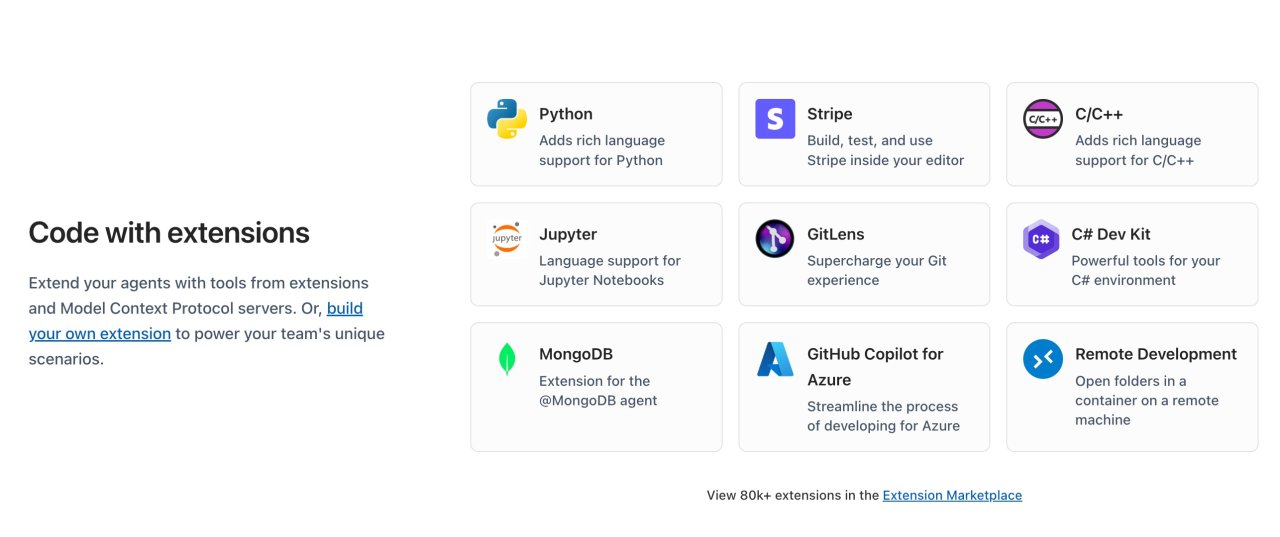The width and height of the screenshot is (1280, 537).
Task: Click the Jupyter card title
Action: coord(568,234)
